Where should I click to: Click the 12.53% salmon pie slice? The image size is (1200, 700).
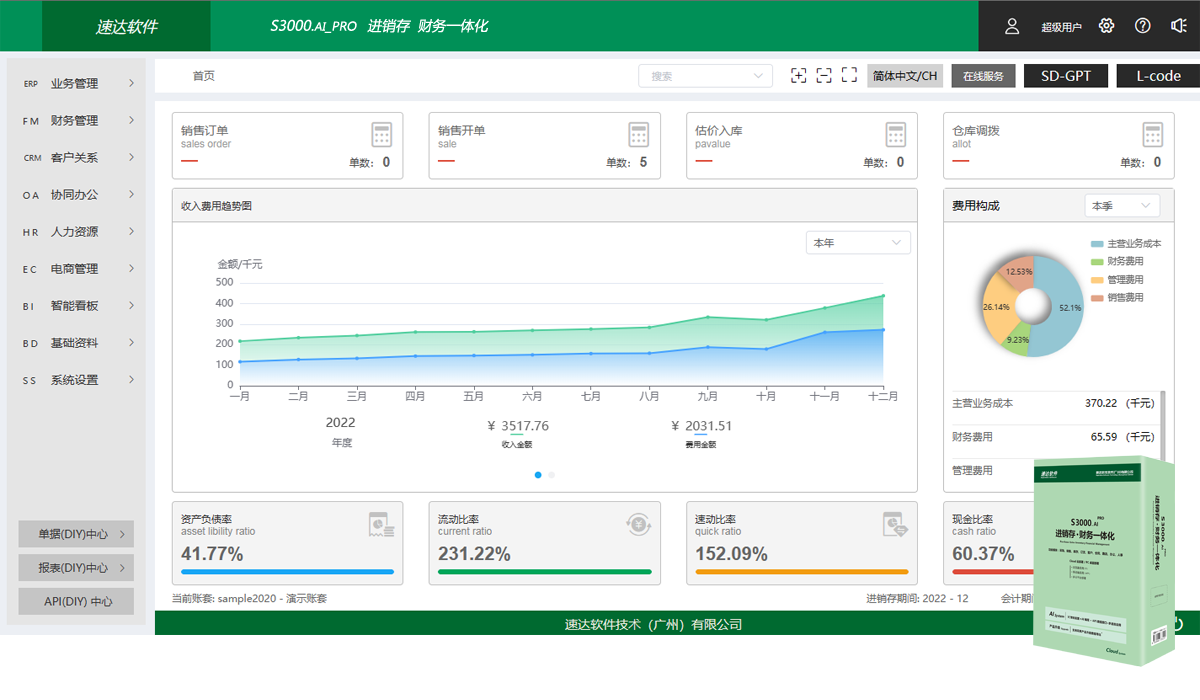pos(1018,272)
